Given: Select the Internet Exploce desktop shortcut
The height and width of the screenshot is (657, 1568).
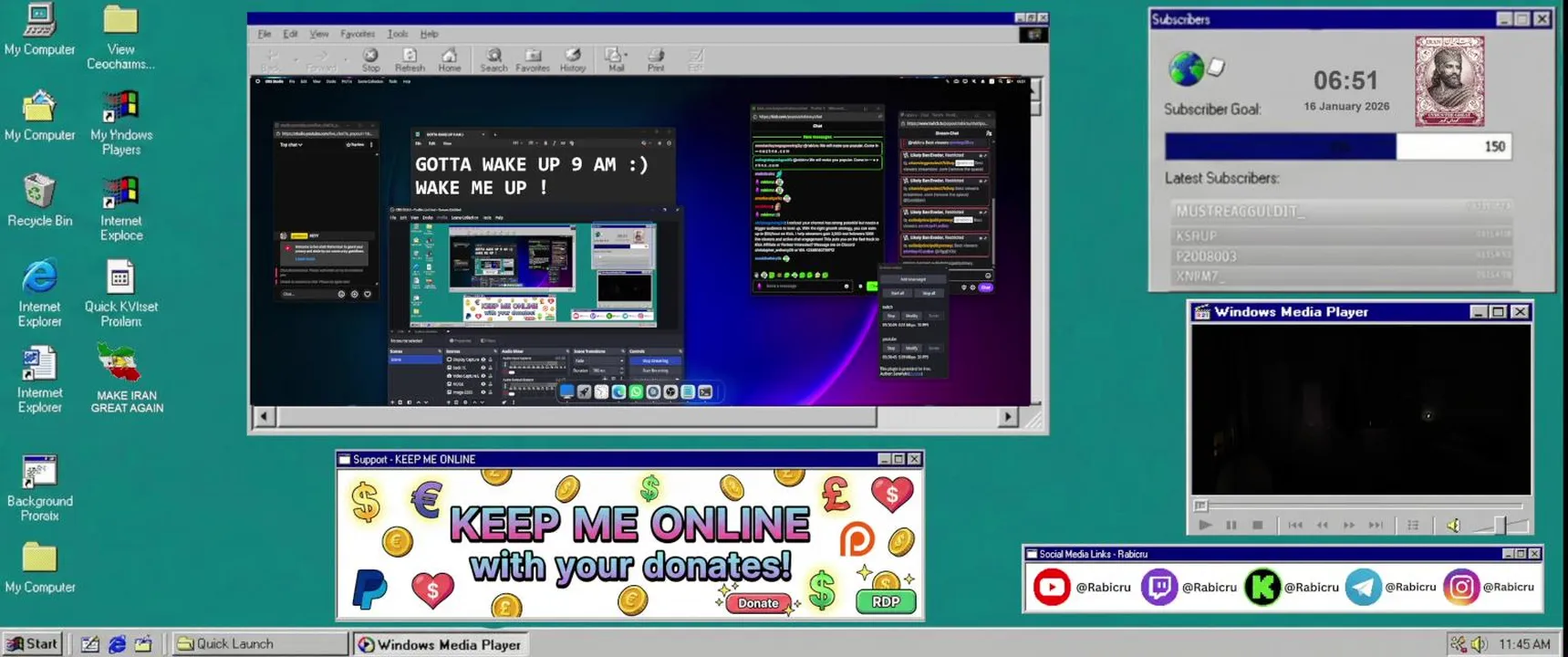Looking at the screenshot, I should [x=121, y=208].
